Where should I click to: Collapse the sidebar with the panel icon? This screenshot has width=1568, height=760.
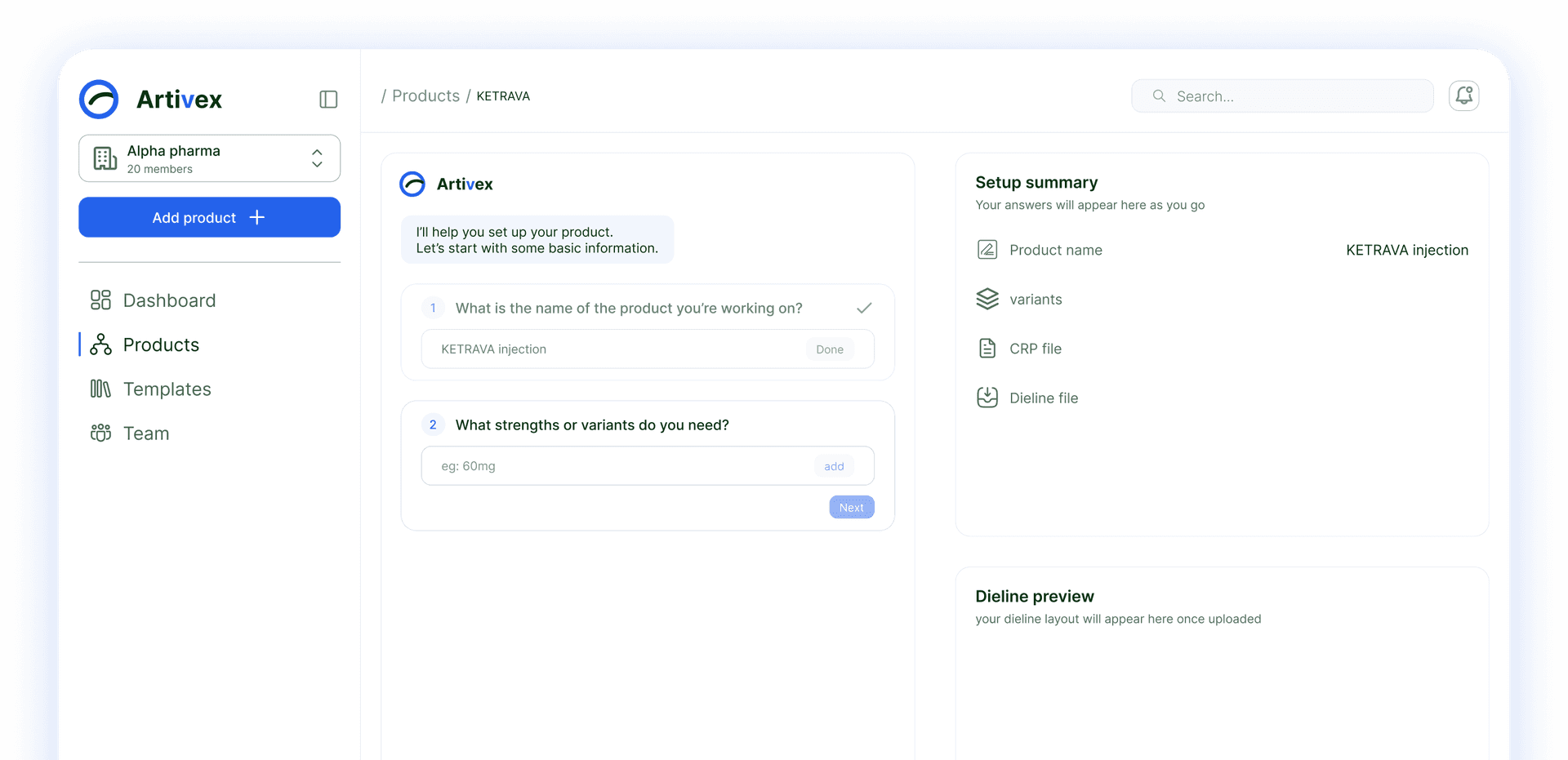(328, 100)
